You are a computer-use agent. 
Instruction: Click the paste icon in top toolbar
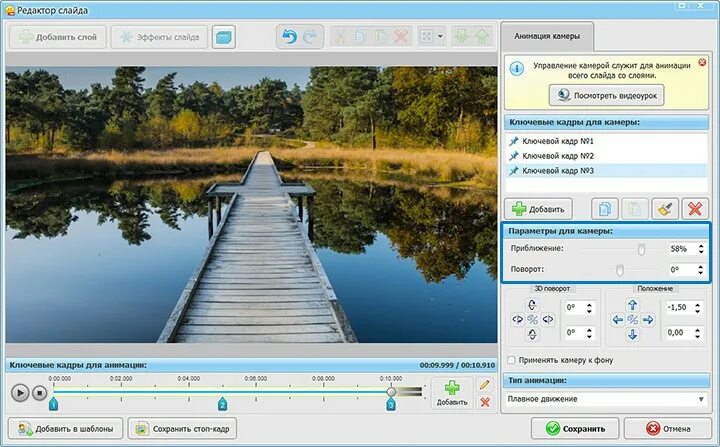tap(381, 36)
